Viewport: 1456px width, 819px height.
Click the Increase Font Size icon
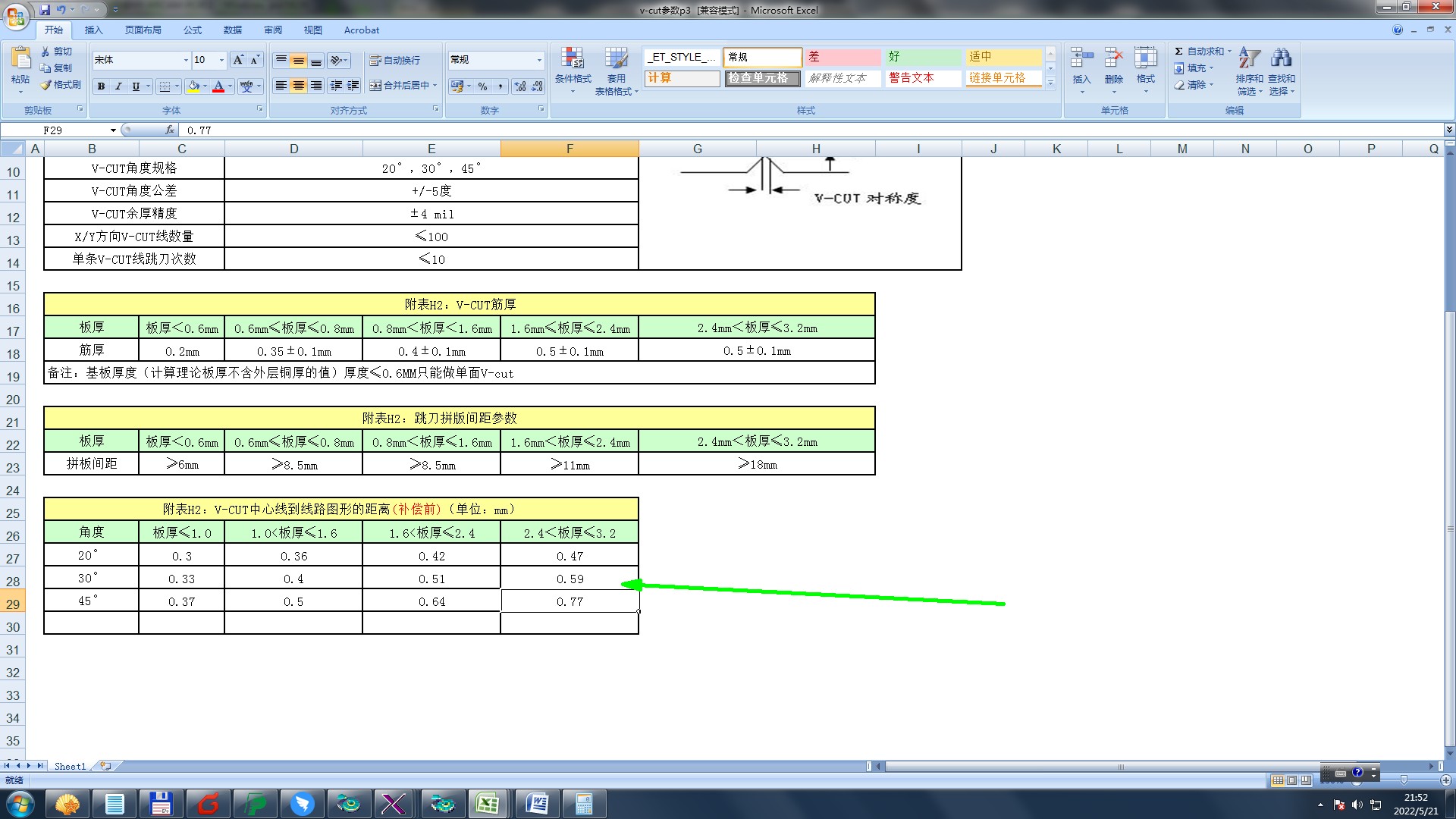tap(238, 60)
